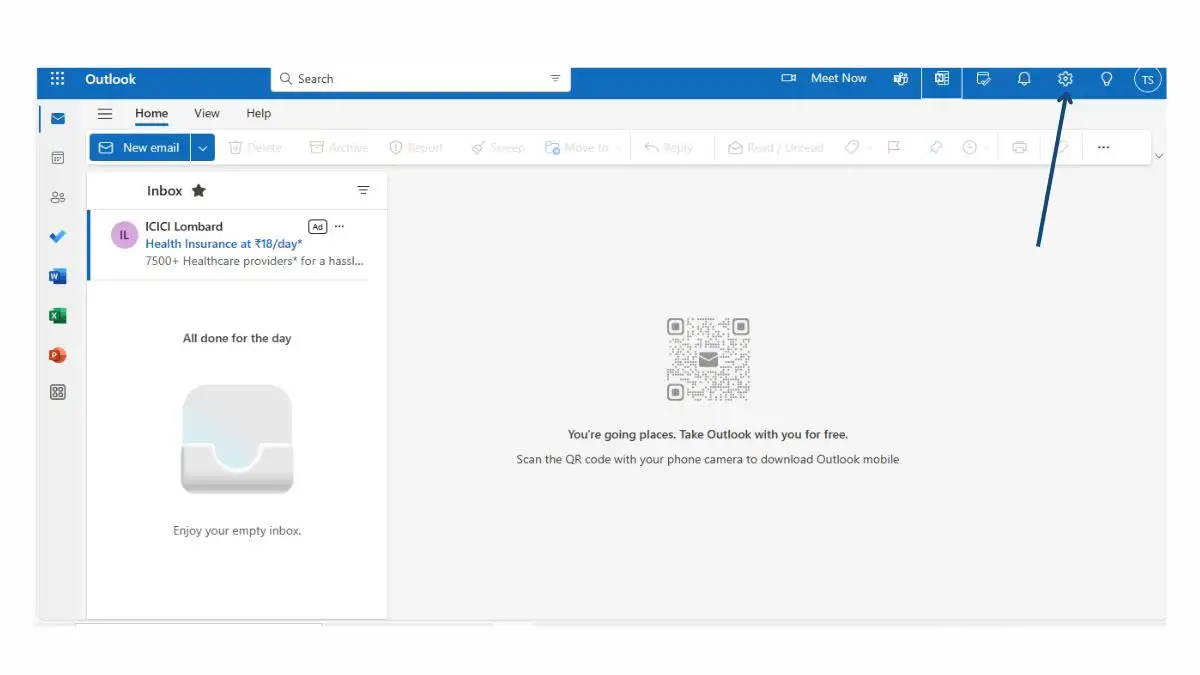The image size is (1200, 675).
Task: Click the Read / Unread button
Action: click(x=776, y=147)
